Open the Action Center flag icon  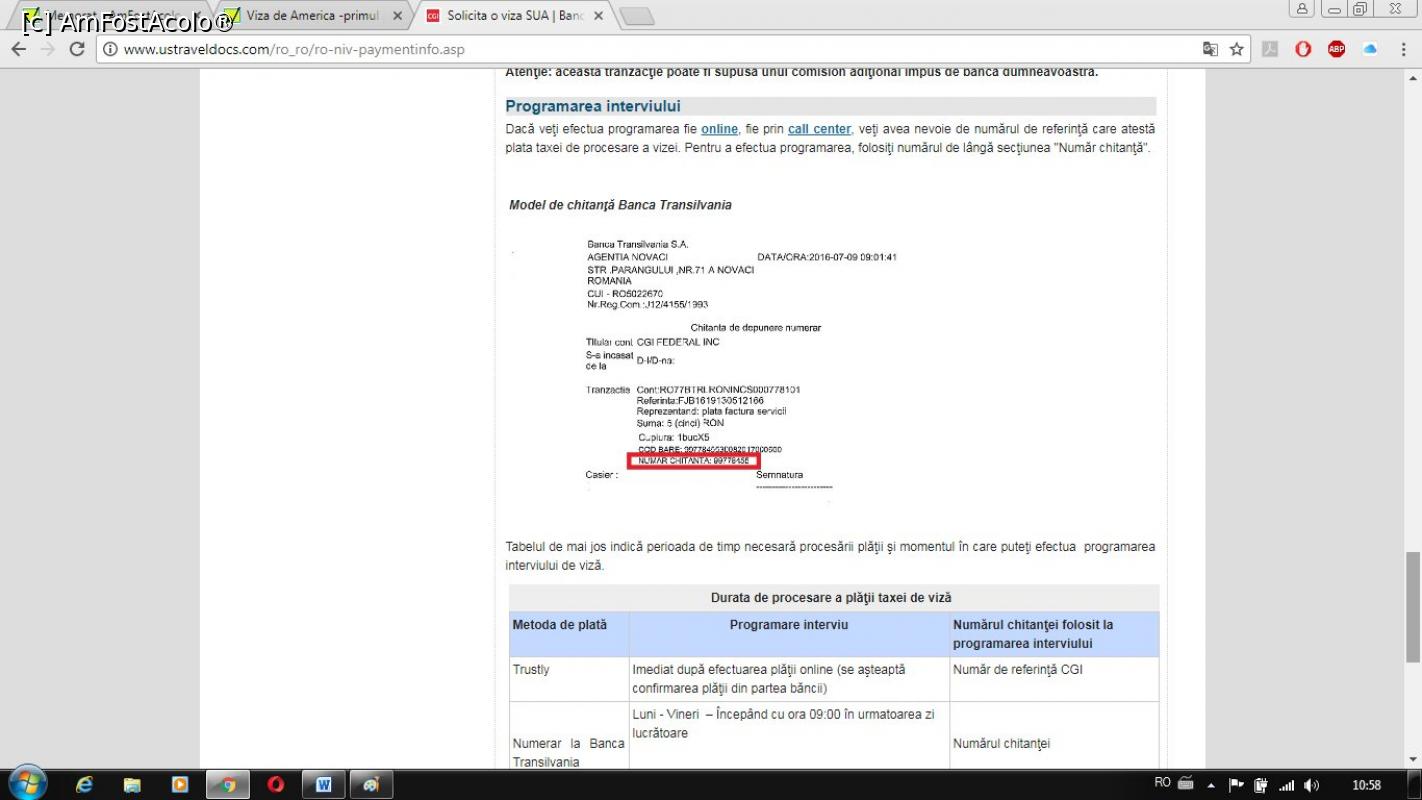click(1236, 785)
